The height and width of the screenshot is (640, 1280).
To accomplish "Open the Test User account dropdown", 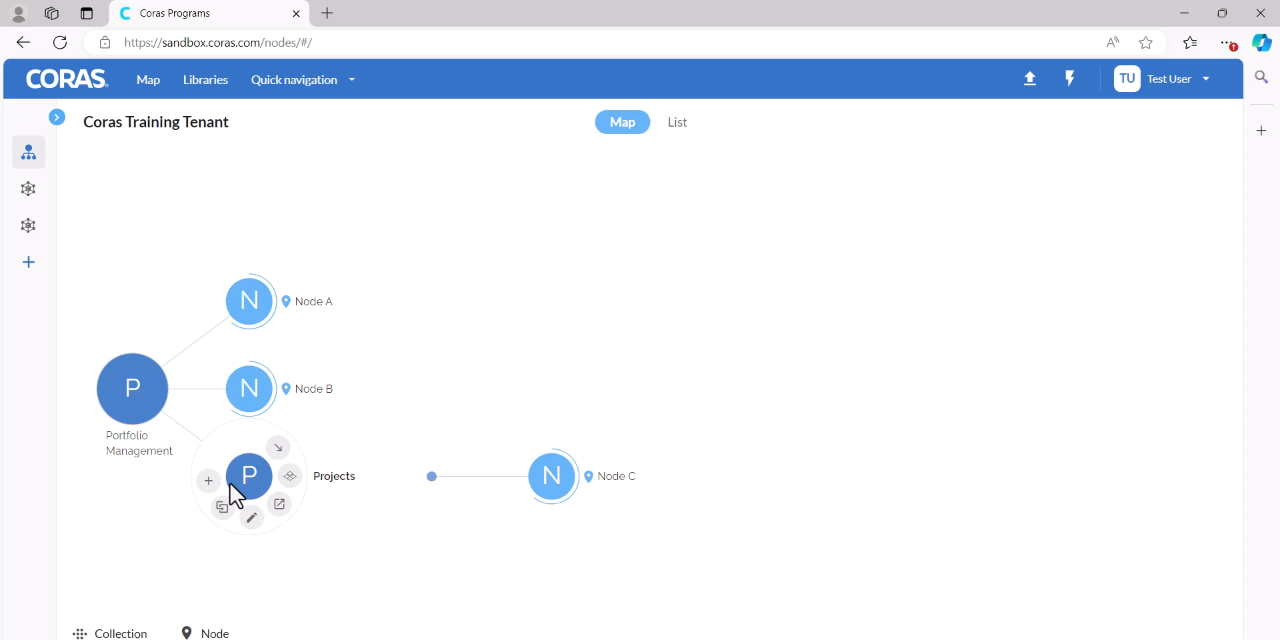I will point(1178,79).
